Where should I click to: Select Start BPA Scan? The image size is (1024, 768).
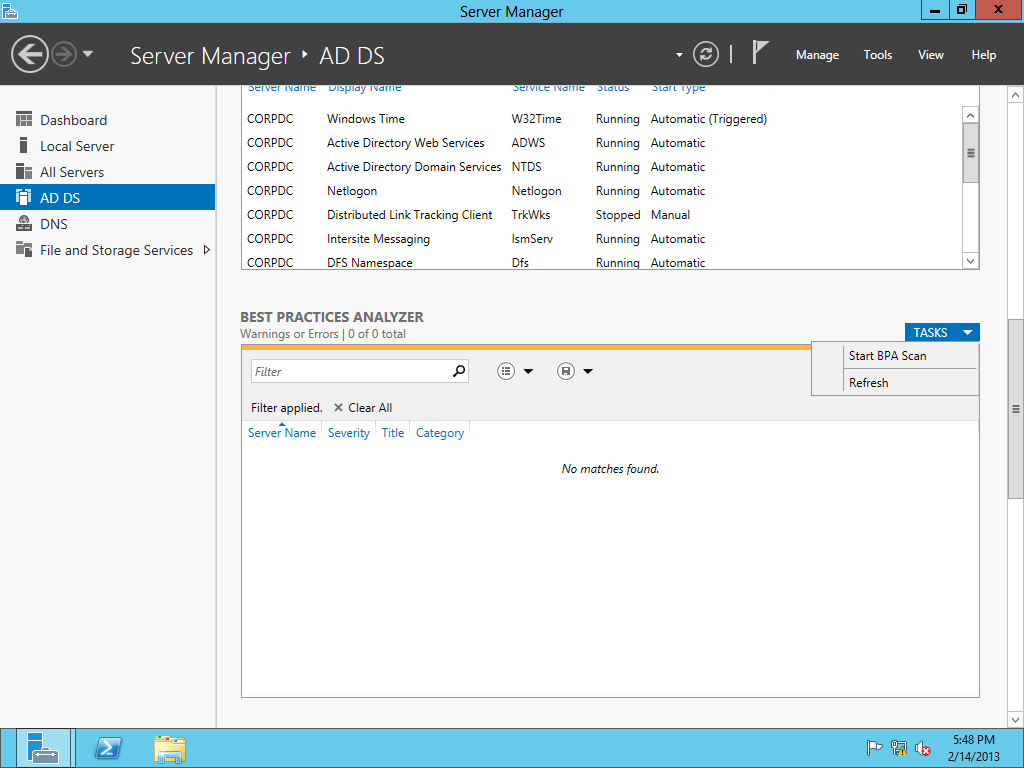[887, 356]
